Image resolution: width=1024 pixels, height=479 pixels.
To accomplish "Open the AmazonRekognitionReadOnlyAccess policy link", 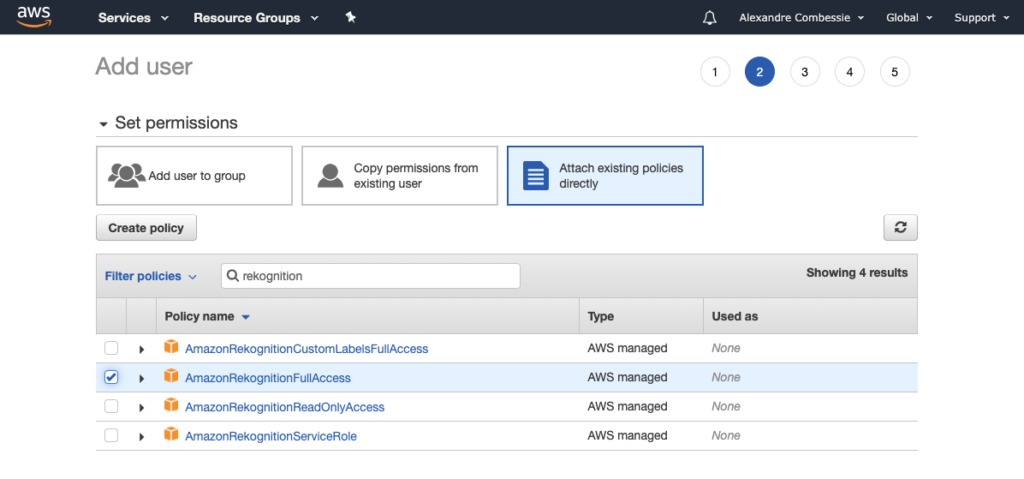I will (x=285, y=407).
